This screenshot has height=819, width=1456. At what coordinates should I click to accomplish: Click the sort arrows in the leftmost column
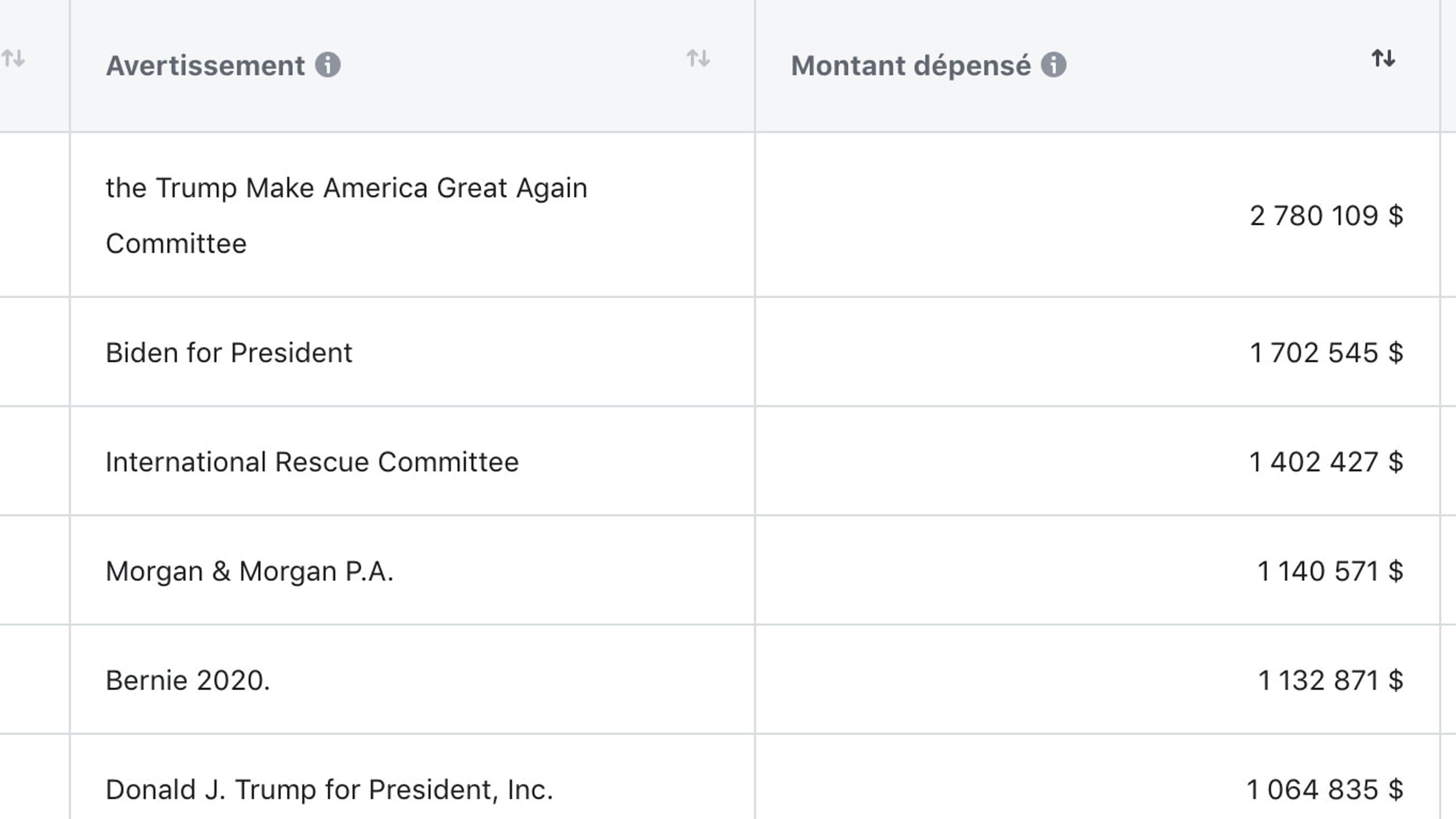point(13,58)
